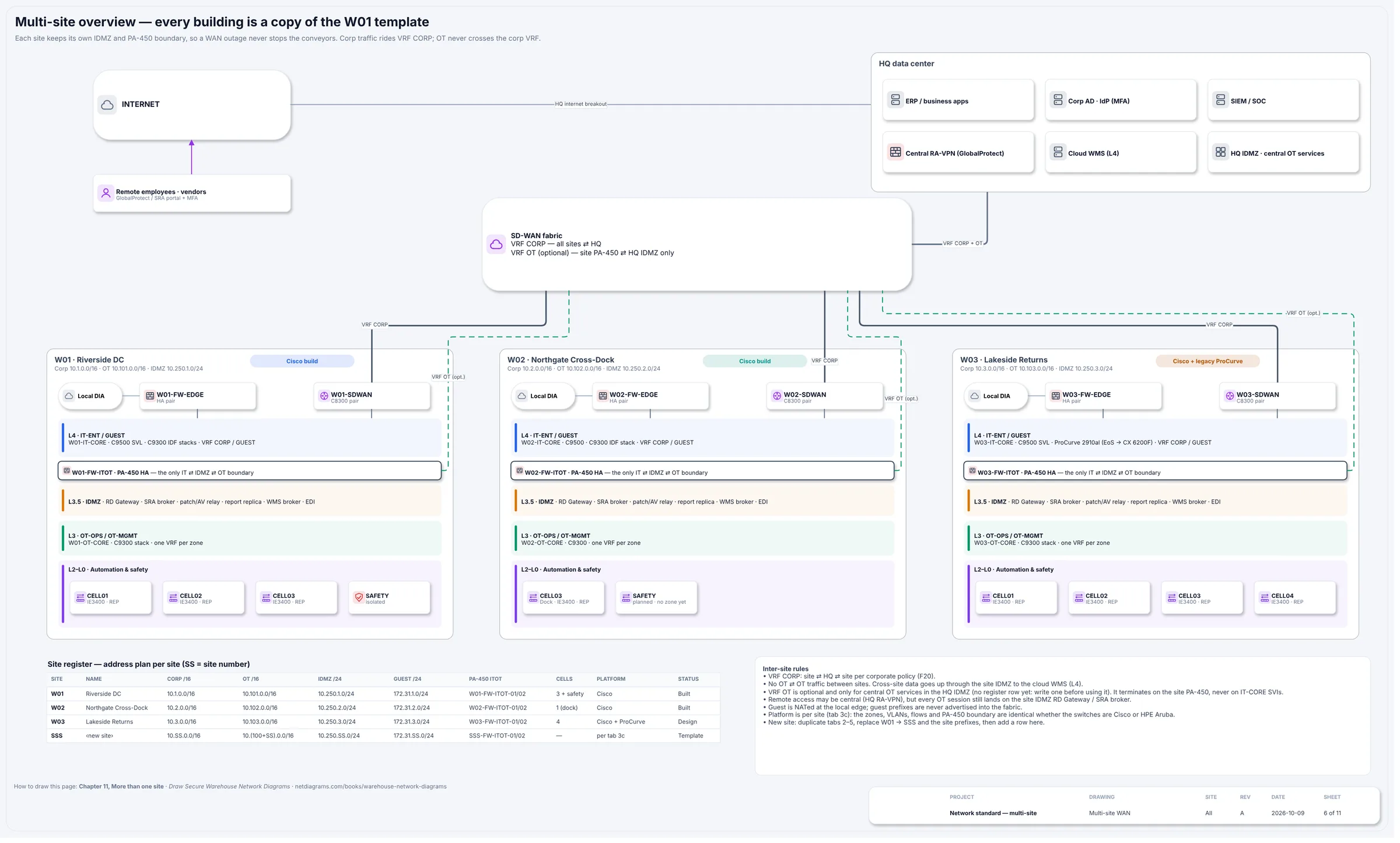Image resolution: width=1400 pixels, height=843 pixels.
Task: Select the W01 Cisco build badge
Action: 303,363
